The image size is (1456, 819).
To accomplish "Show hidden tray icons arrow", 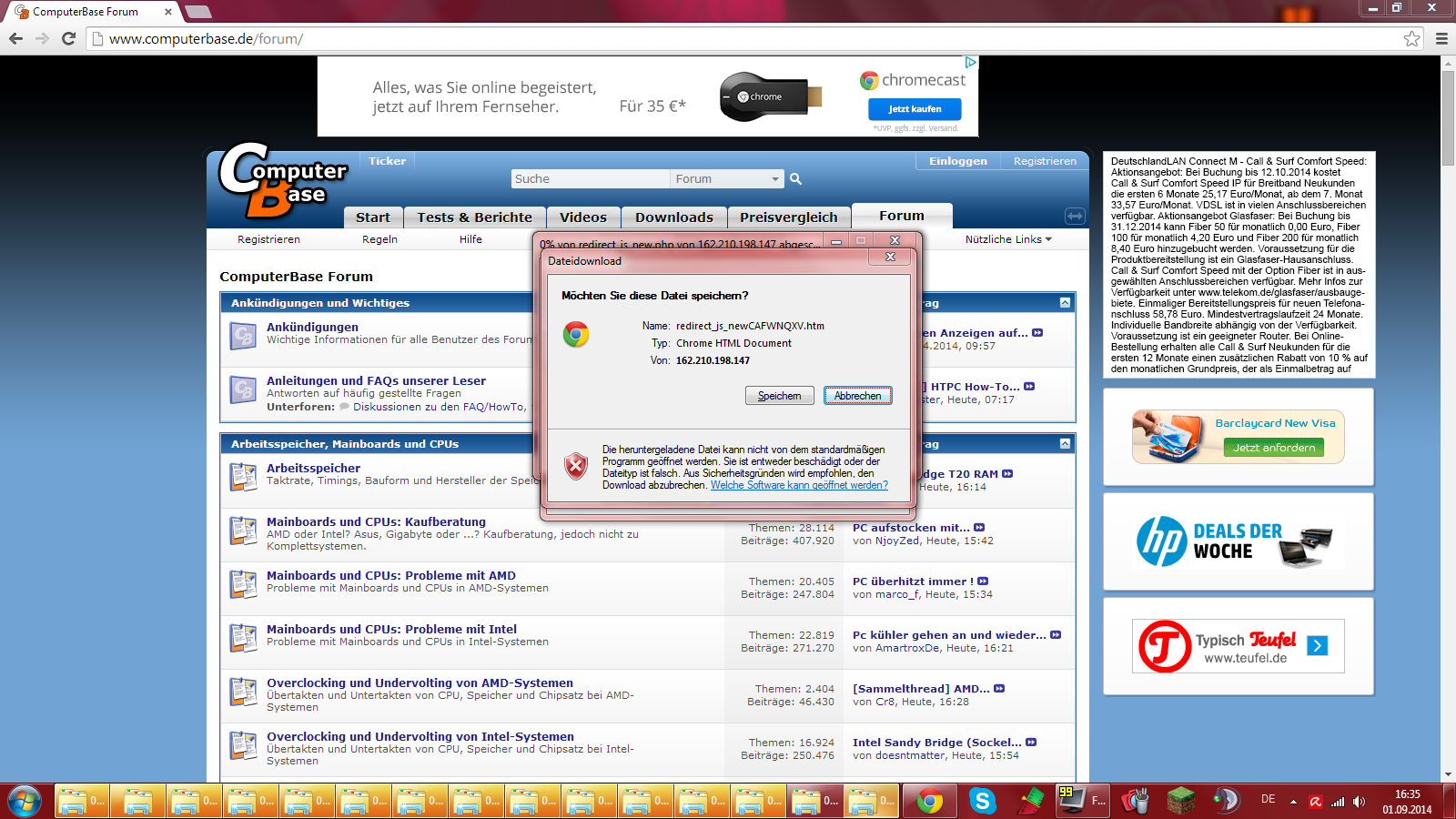I will (x=1293, y=802).
